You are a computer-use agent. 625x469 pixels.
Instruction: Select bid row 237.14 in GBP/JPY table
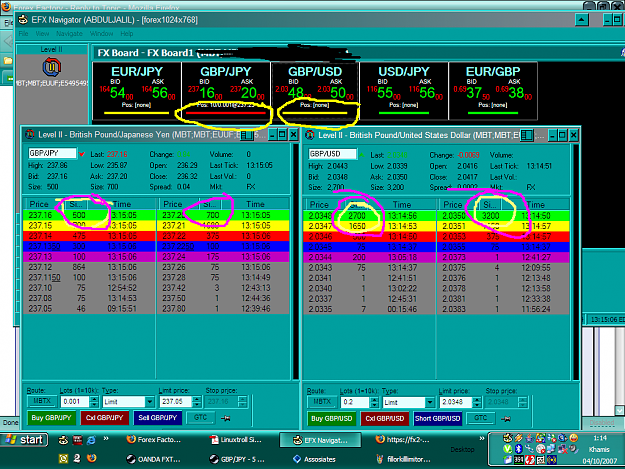(89, 236)
